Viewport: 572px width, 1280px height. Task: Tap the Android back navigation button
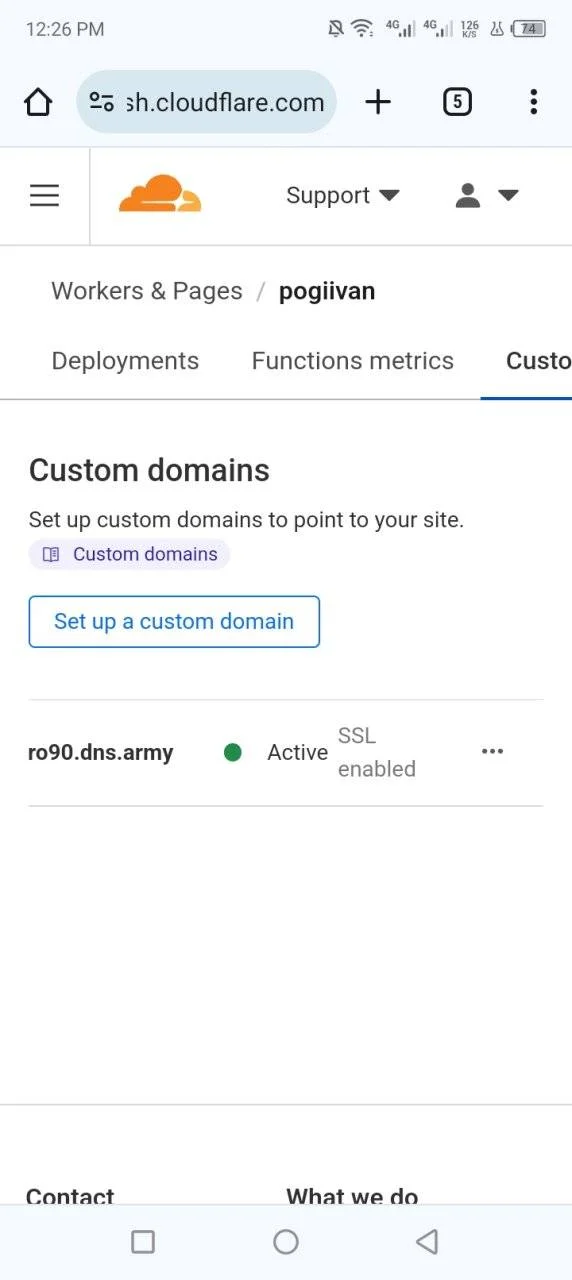coord(427,1242)
